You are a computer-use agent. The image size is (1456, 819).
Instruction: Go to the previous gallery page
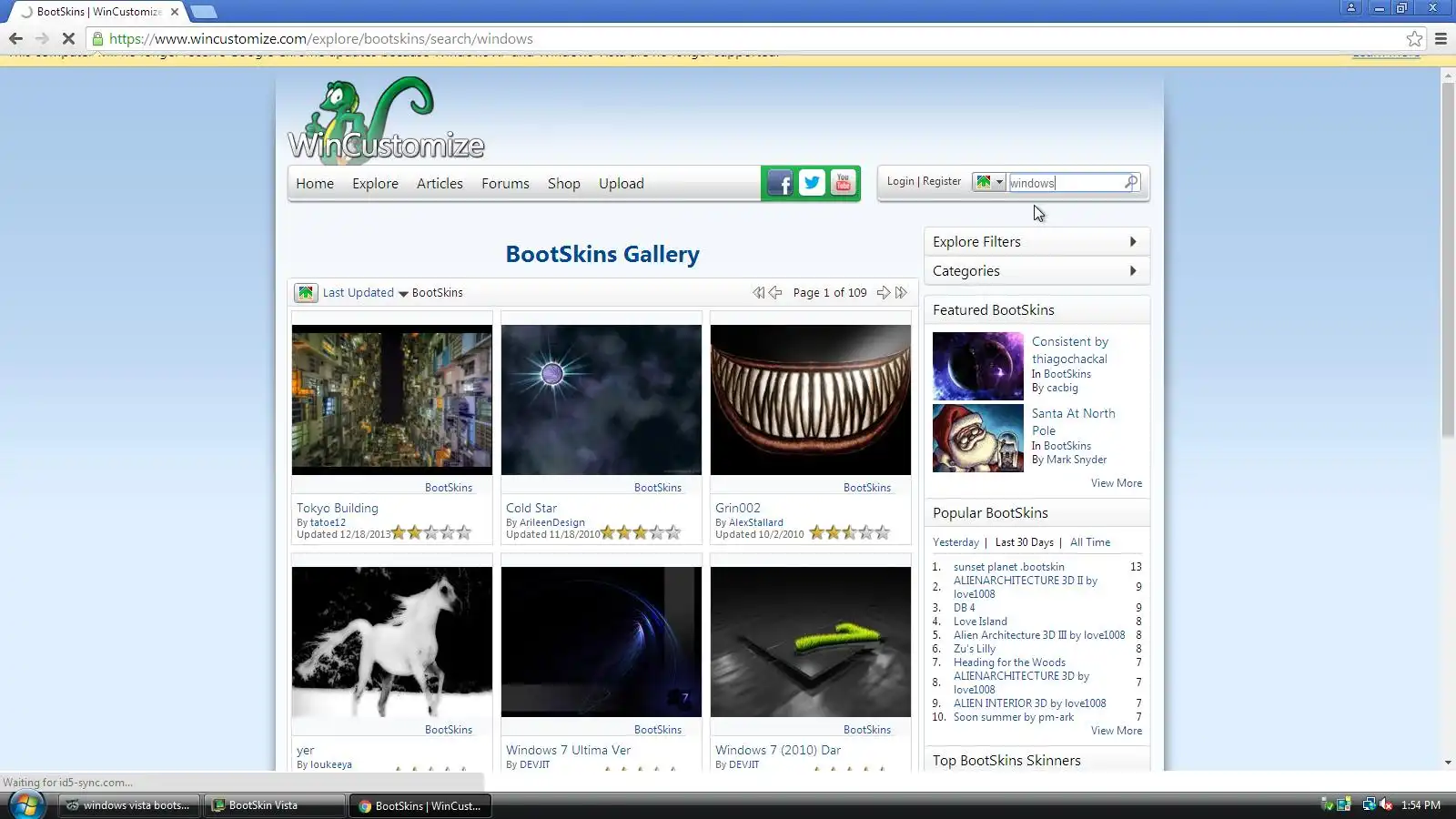775,292
